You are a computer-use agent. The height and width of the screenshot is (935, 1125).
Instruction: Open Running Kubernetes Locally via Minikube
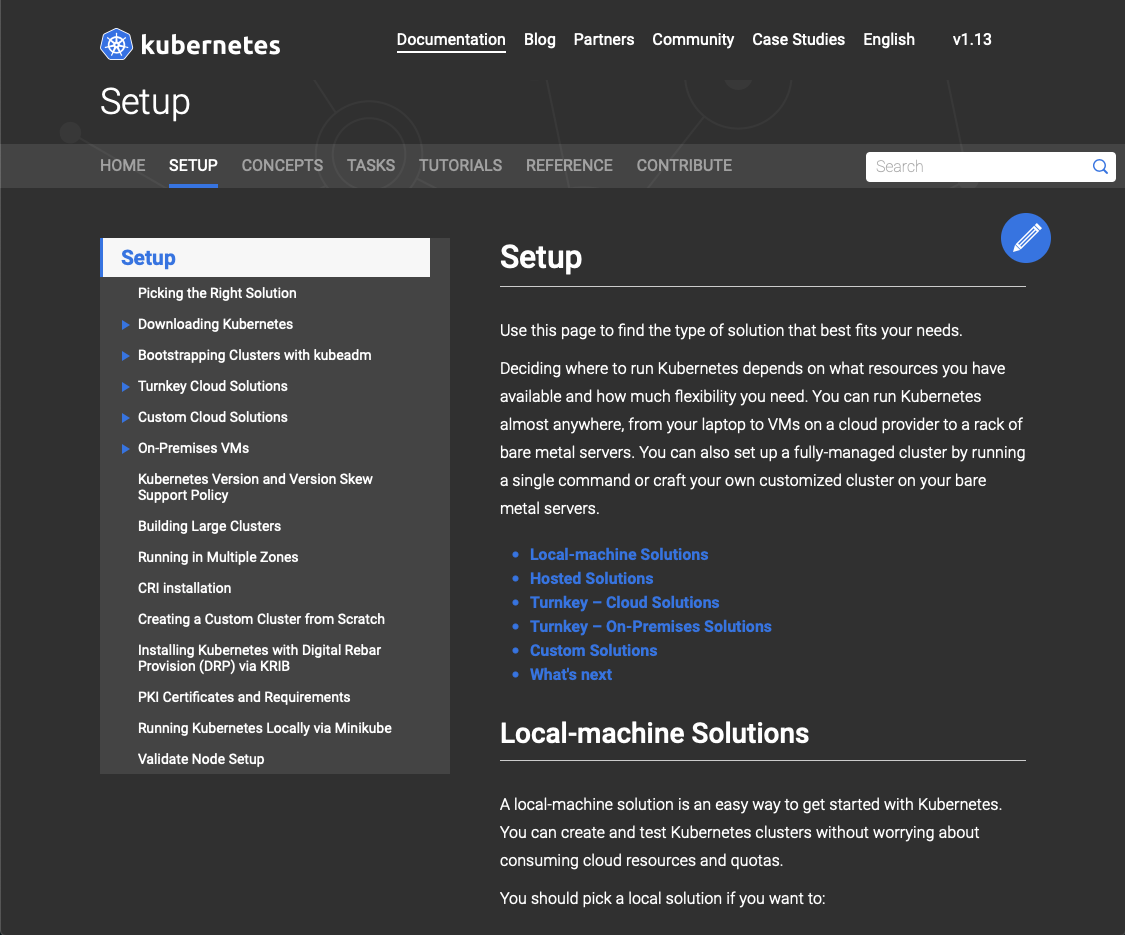point(264,728)
